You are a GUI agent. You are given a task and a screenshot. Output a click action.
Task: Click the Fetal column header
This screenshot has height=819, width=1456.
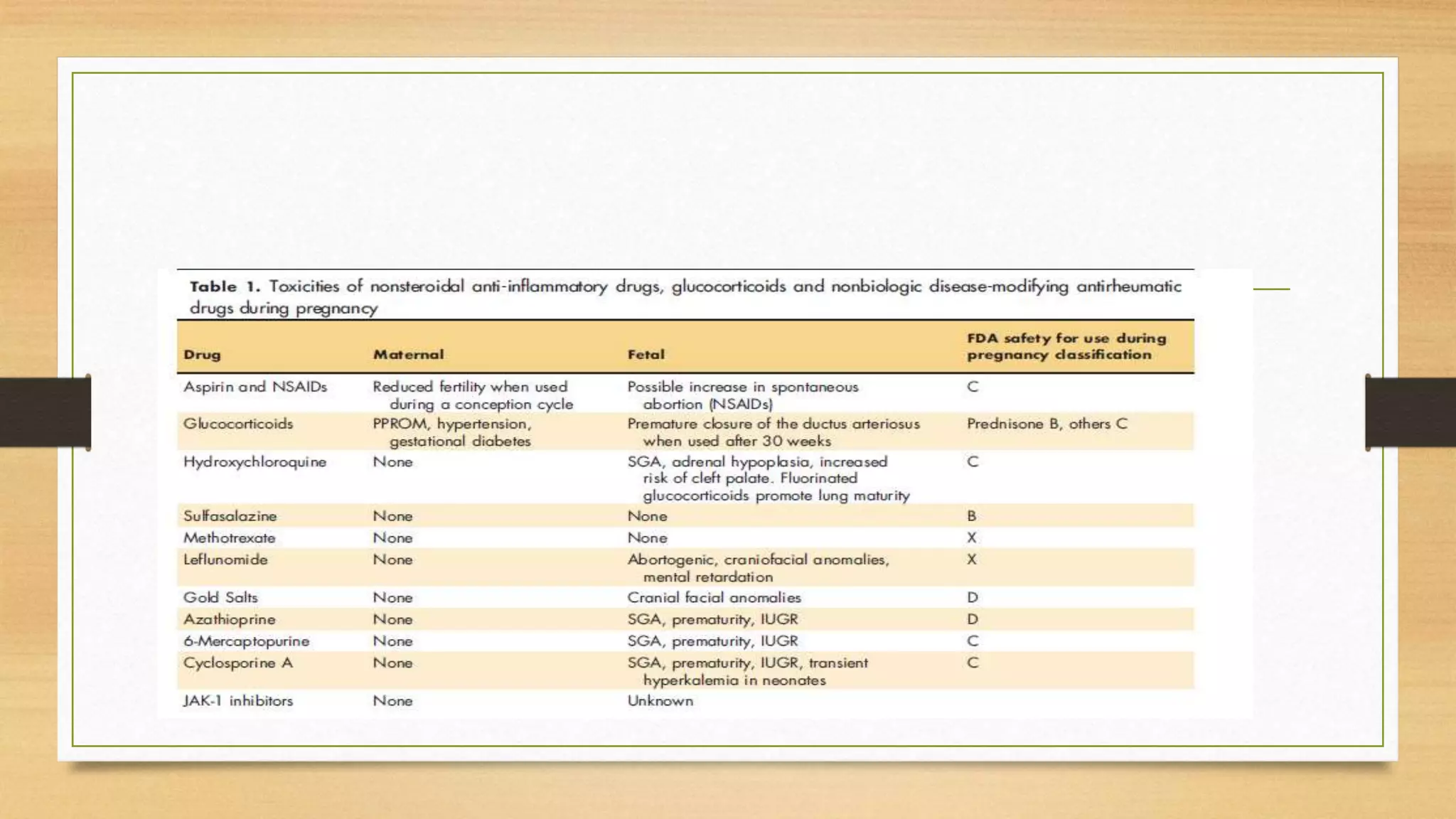click(646, 355)
